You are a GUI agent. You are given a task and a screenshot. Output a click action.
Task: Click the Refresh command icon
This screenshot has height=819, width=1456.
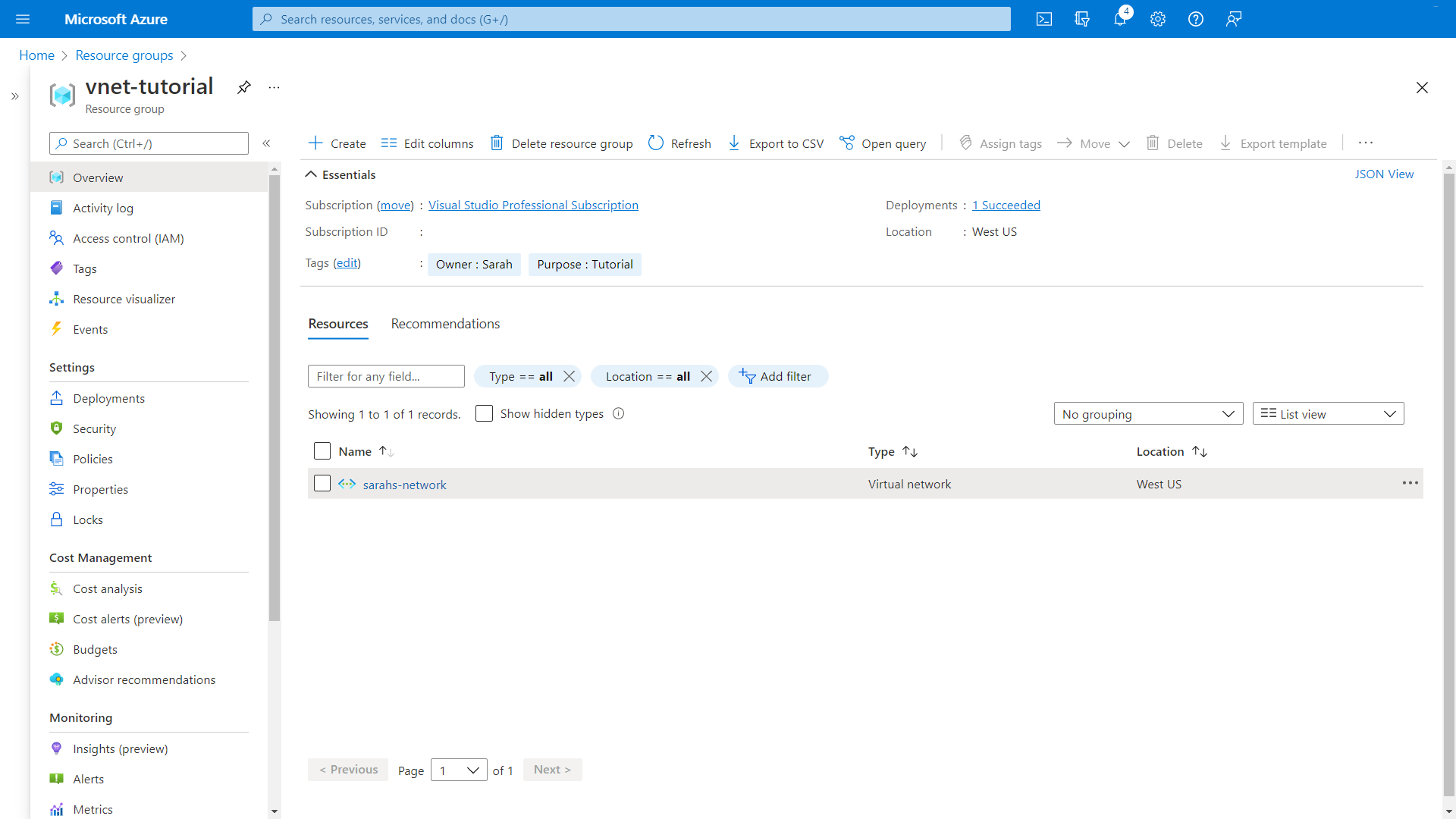(x=655, y=143)
